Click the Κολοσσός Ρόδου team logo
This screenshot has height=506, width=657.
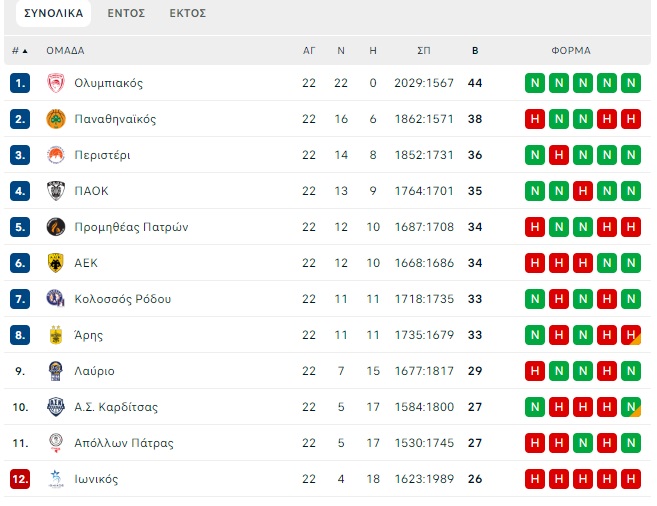(x=56, y=299)
